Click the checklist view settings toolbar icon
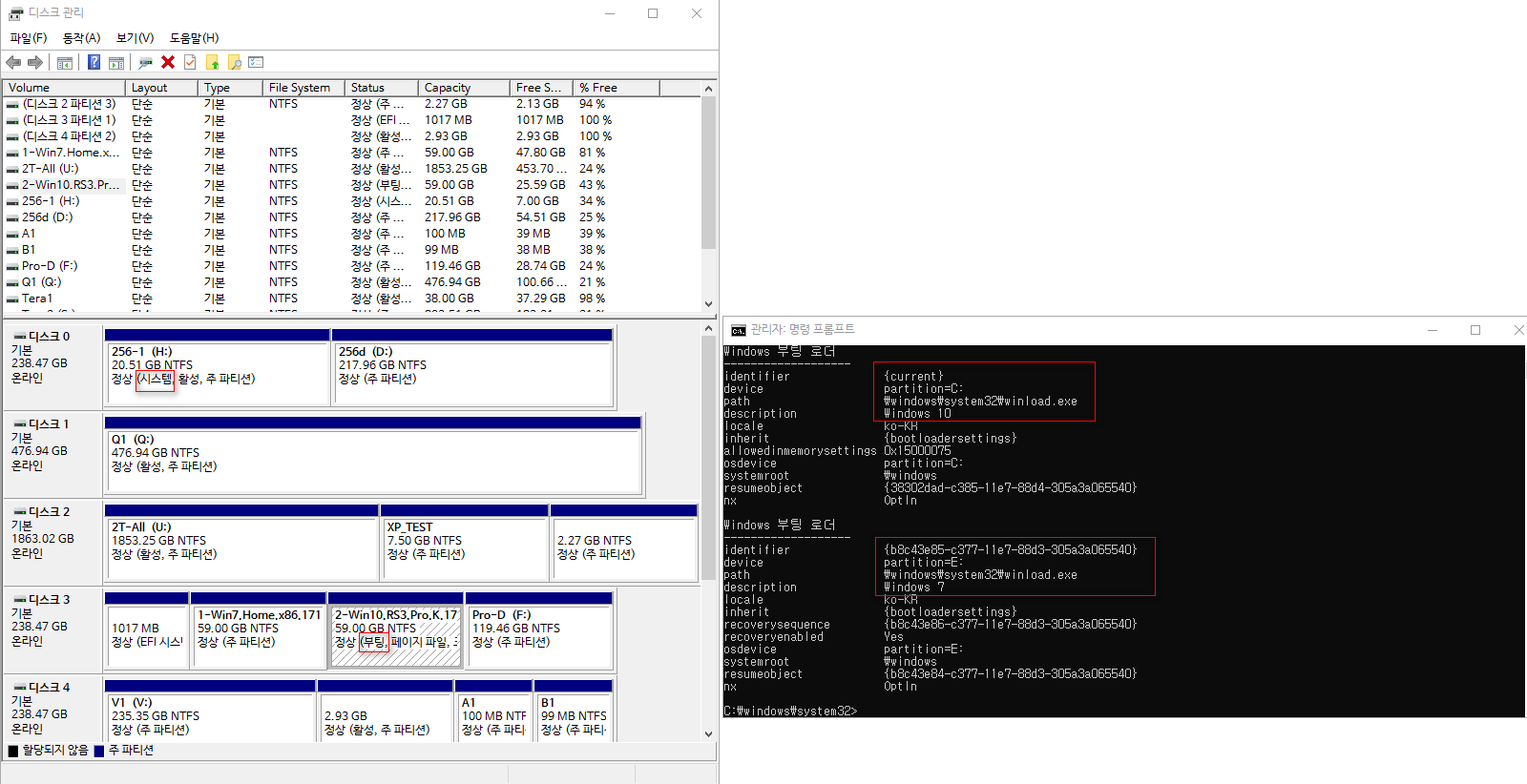 click(x=256, y=62)
